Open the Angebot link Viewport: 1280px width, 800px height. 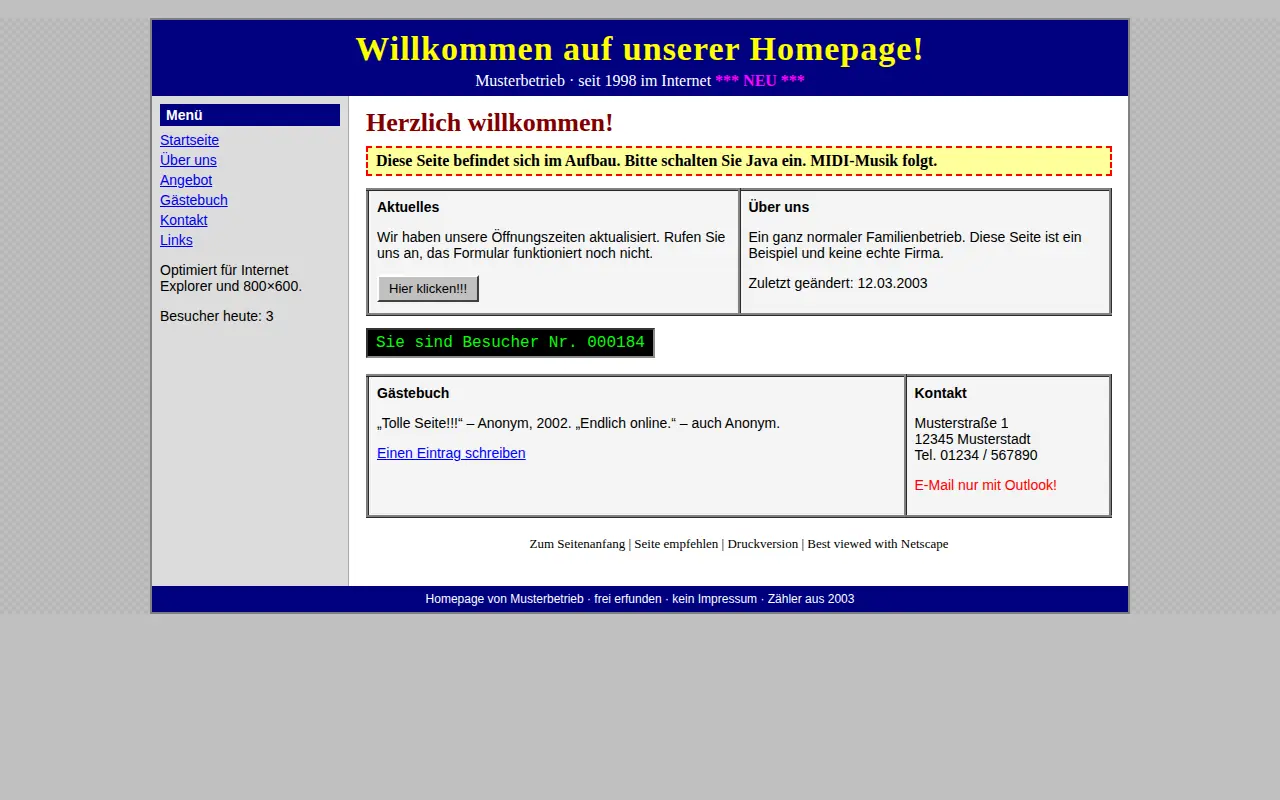[x=186, y=180]
